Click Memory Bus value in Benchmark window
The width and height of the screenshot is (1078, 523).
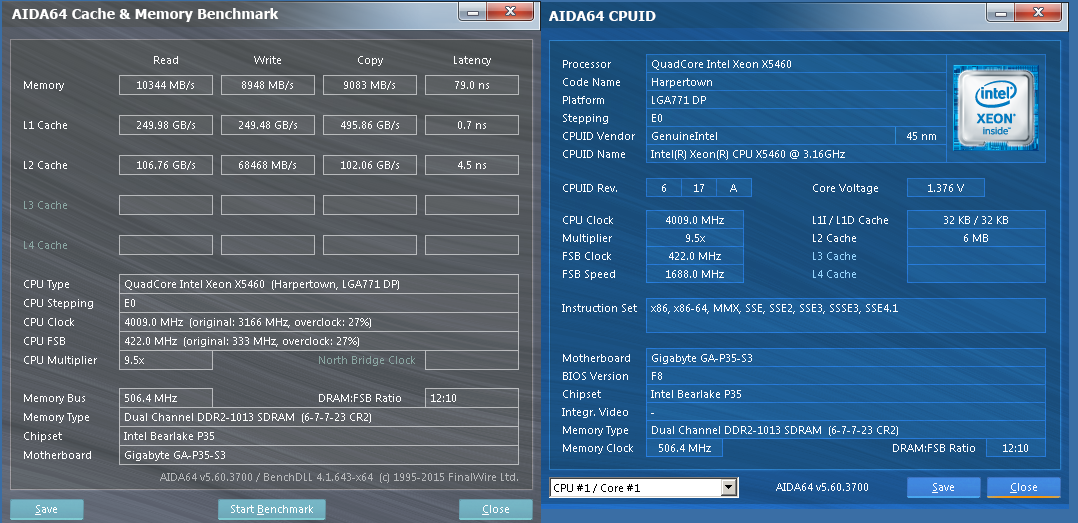[x=166, y=398]
